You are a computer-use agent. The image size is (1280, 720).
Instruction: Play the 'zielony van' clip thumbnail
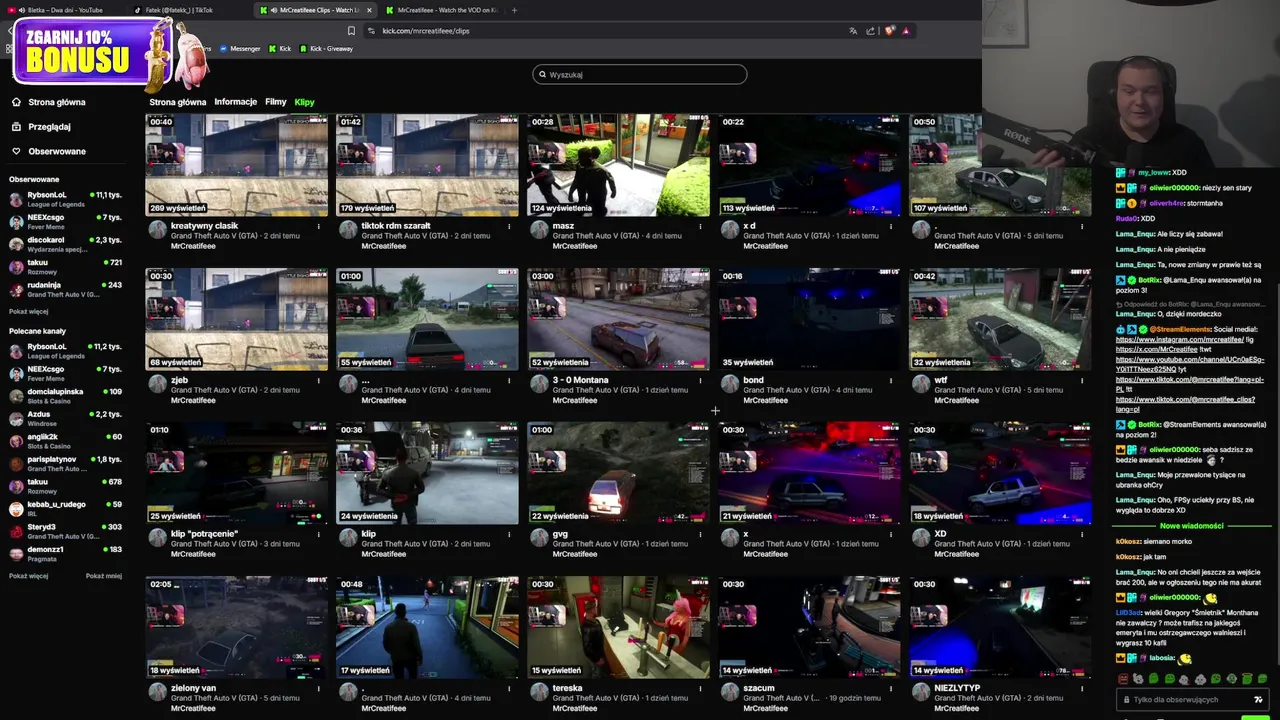coord(237,627)
